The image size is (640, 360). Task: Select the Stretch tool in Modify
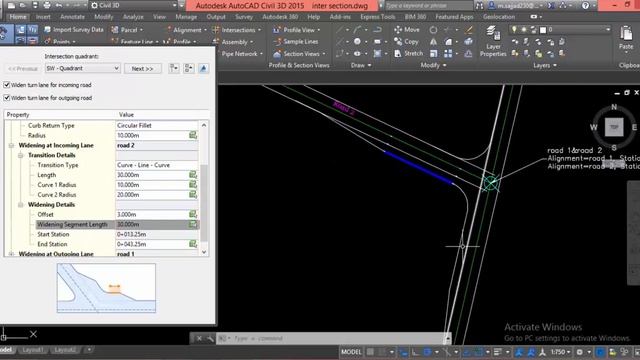click(x=408, y=53)
